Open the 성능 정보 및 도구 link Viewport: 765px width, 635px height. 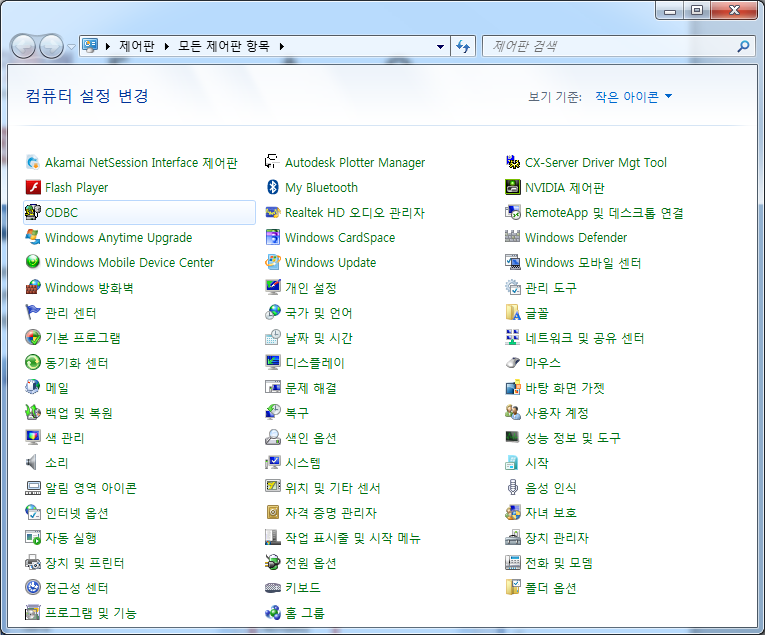coord(573,437)
